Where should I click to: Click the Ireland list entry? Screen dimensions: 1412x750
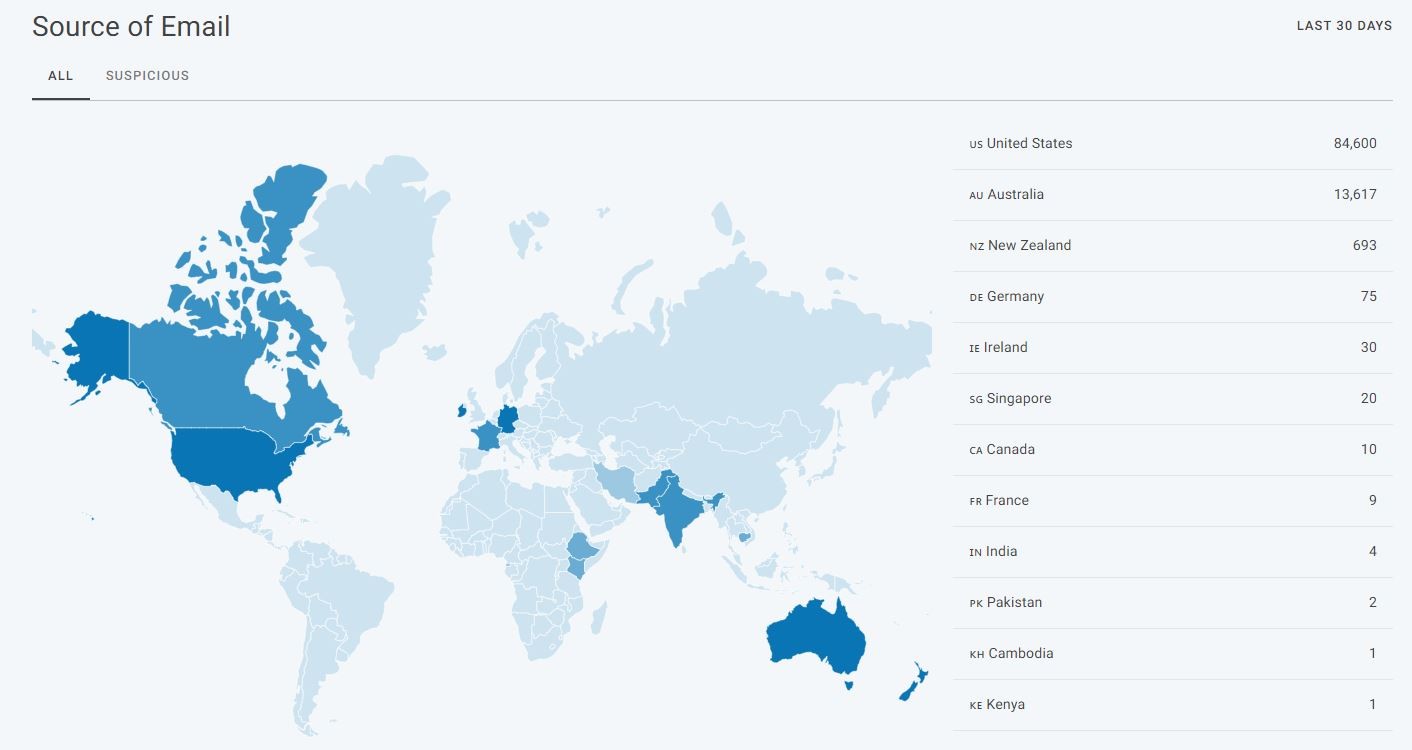1172,348
